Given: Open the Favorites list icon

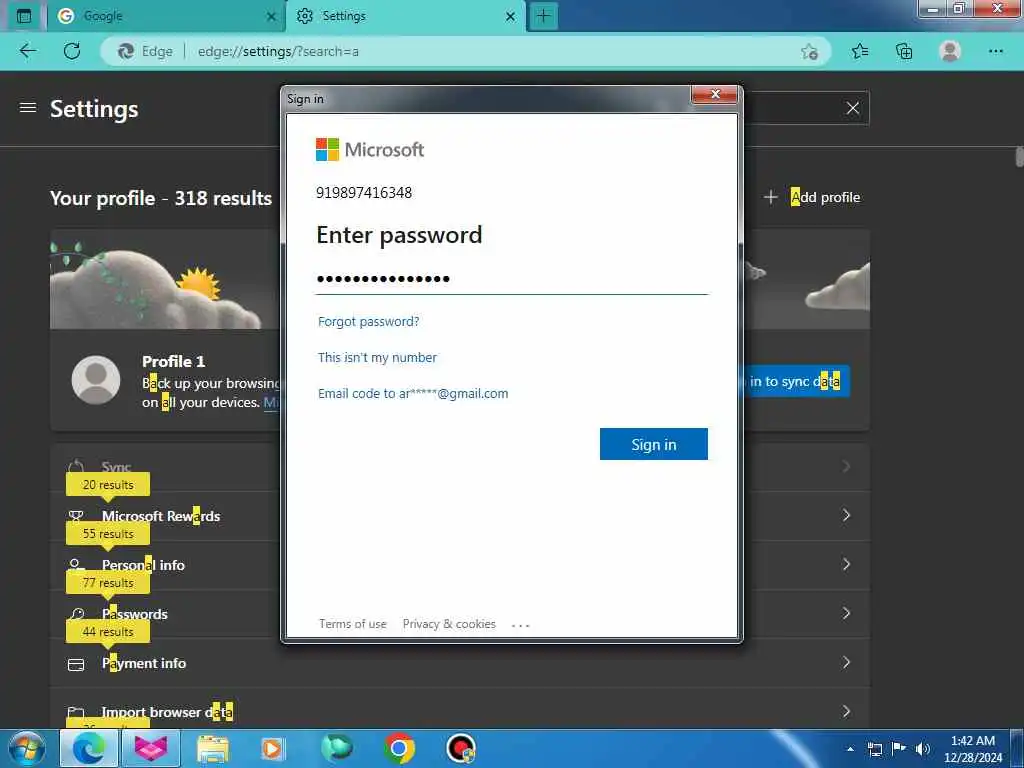Looking at the screenshot, I should pos(860,51).
